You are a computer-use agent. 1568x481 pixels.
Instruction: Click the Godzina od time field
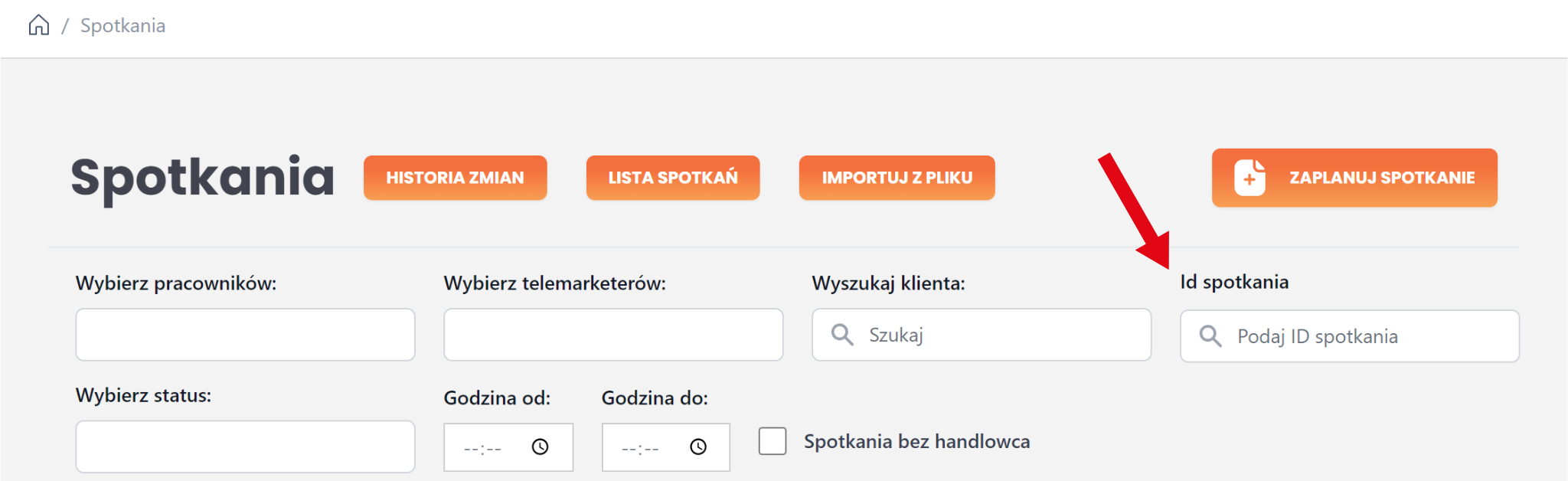[484, 448]
